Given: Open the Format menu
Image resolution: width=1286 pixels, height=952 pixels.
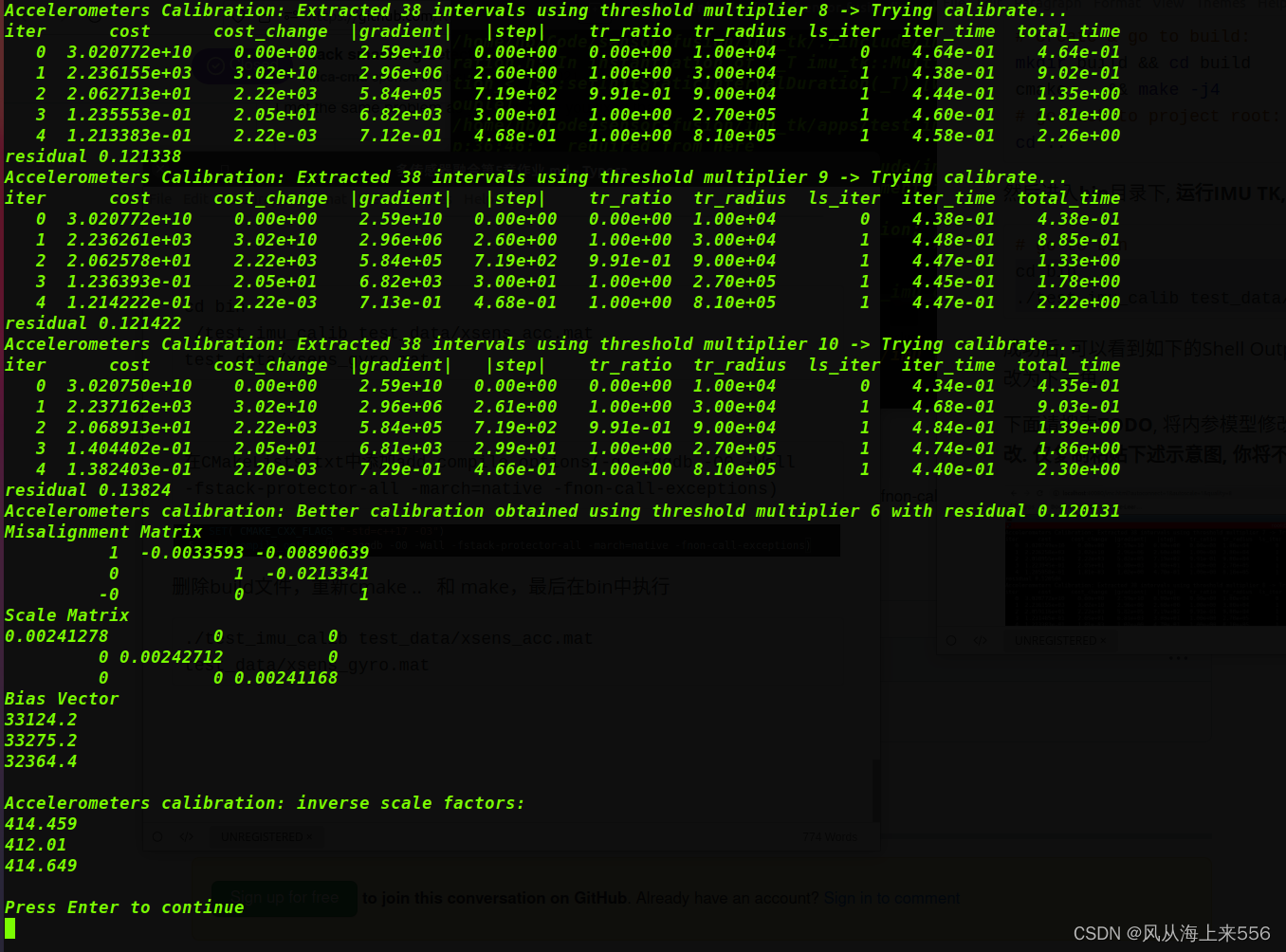Looking at the screenshot, I should [1117, 6].
